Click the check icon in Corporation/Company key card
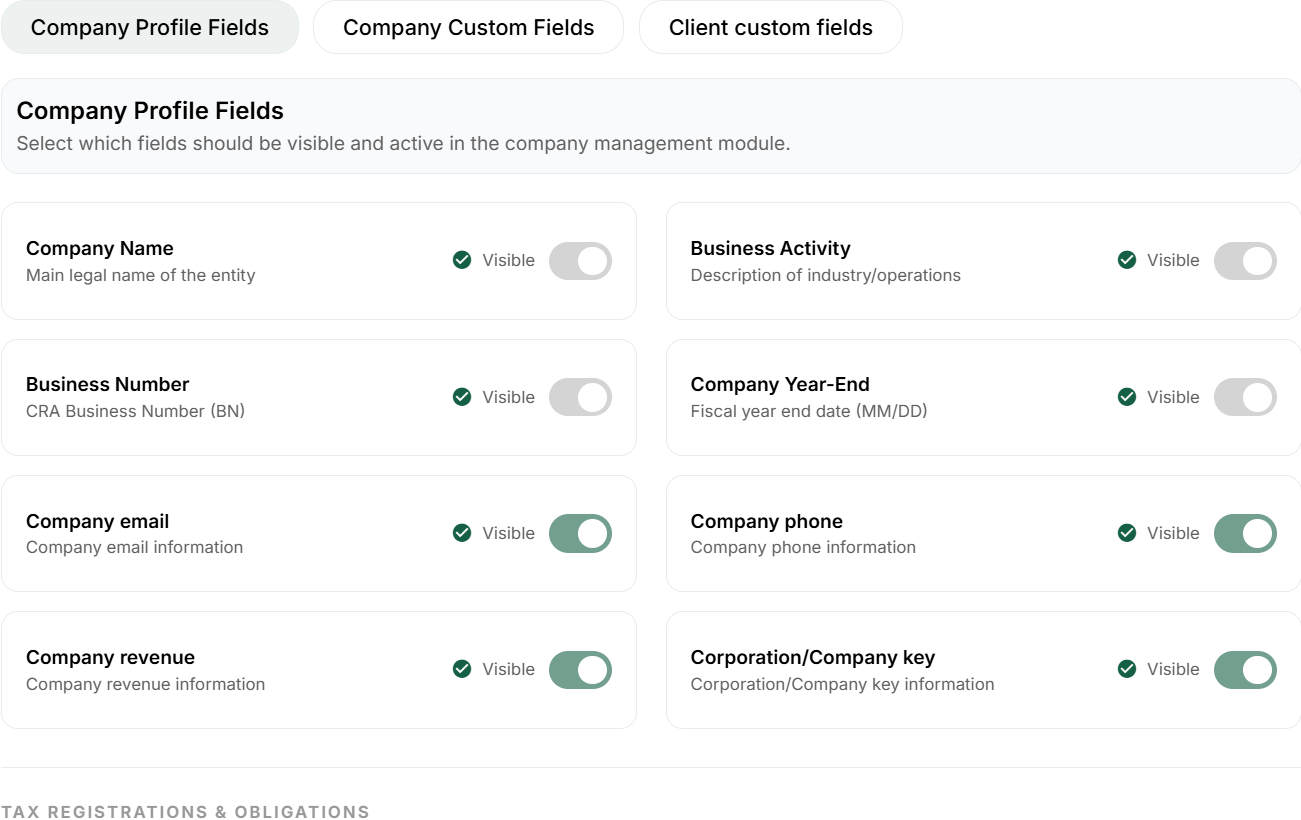1301x820 pixels. (1127, 669)
